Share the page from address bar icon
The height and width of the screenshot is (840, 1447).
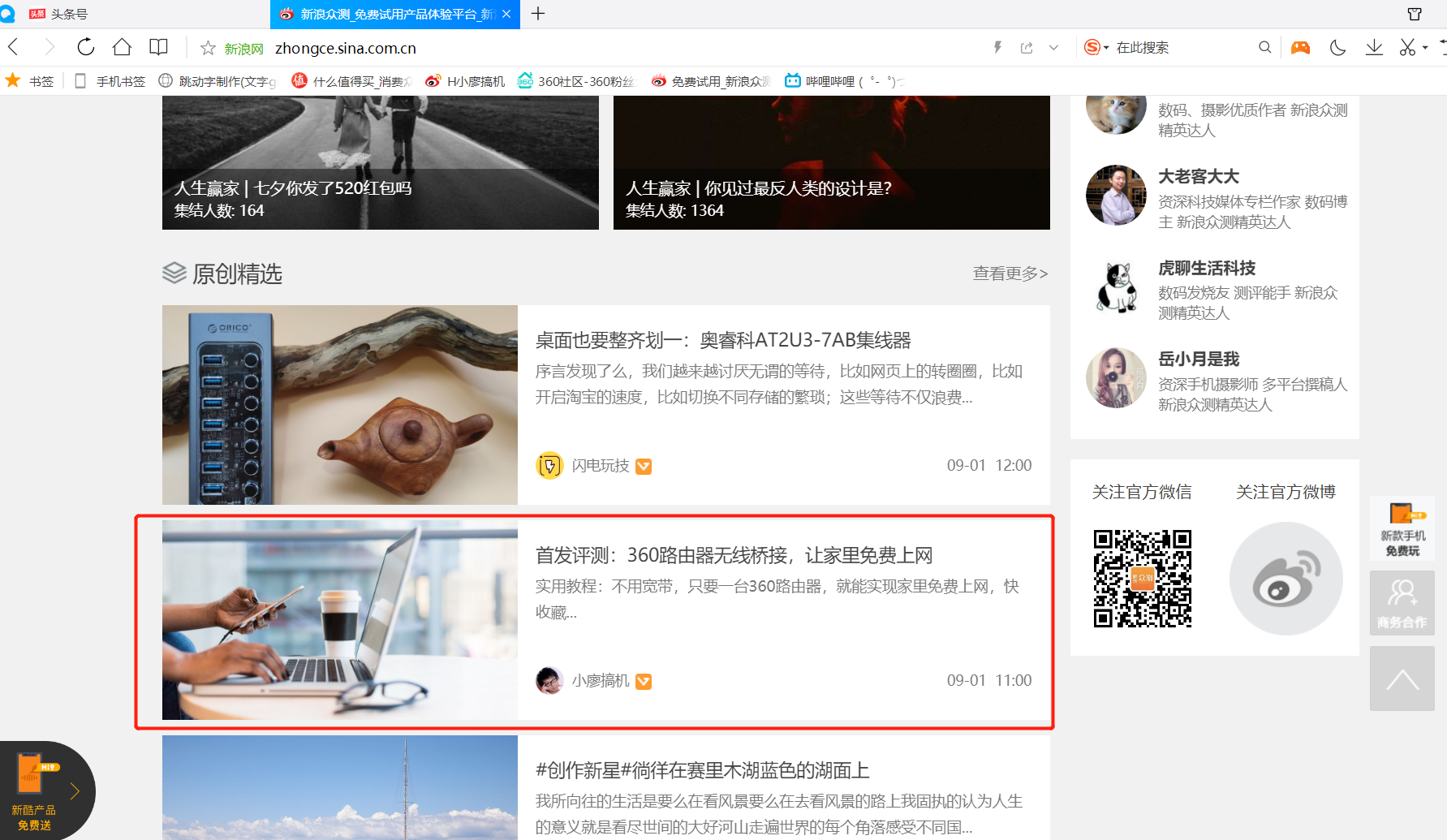pyautogui.click(x=1027, y=48)
